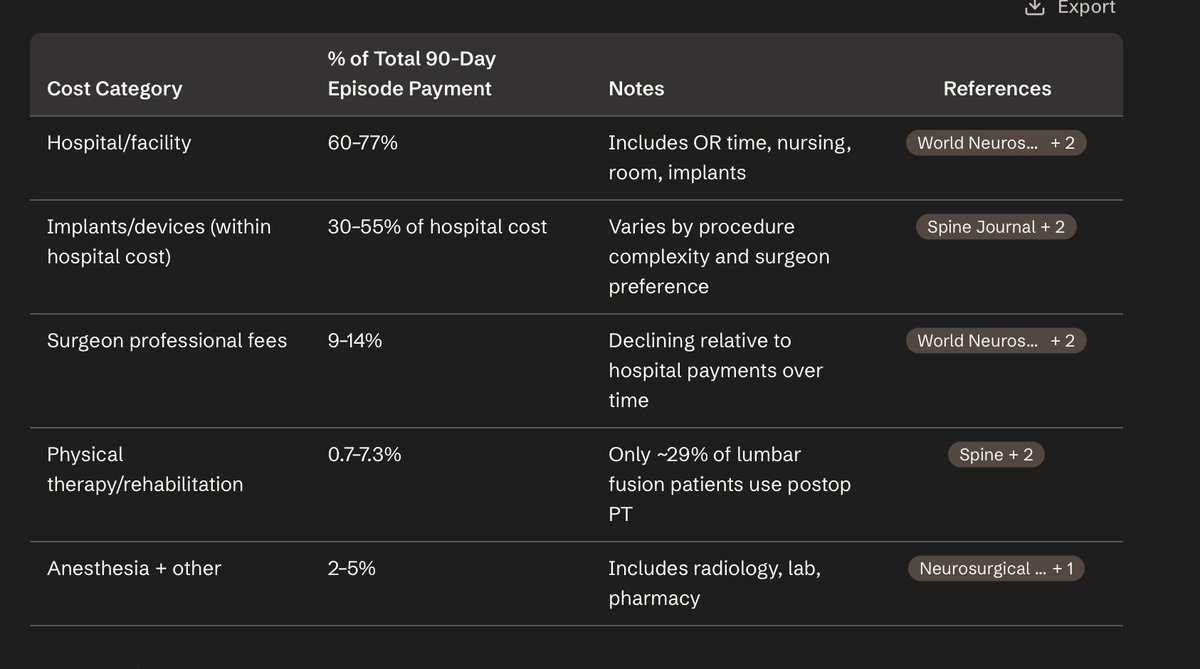Viewport: 1200px width, 669px height.
Task: Click the 30–55% of hospital cost value
Action: [437, 227]
